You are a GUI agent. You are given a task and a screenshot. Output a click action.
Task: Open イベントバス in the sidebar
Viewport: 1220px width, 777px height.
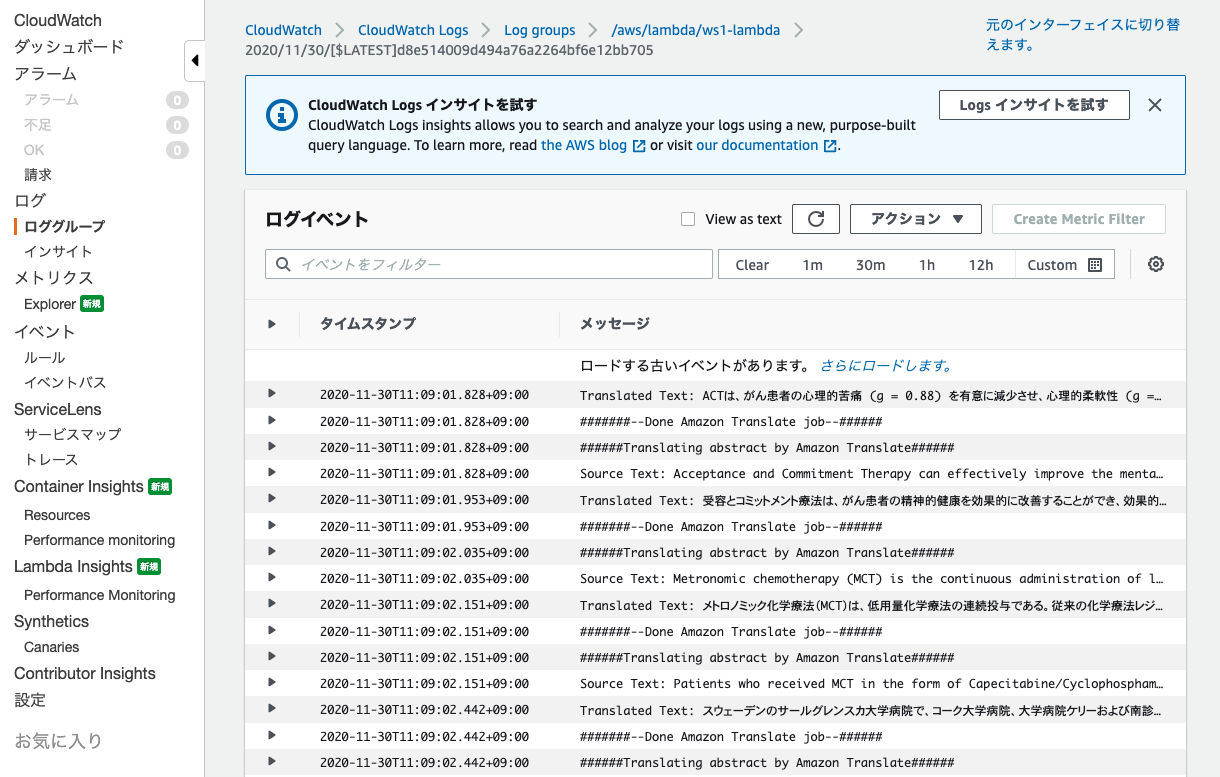65,383
